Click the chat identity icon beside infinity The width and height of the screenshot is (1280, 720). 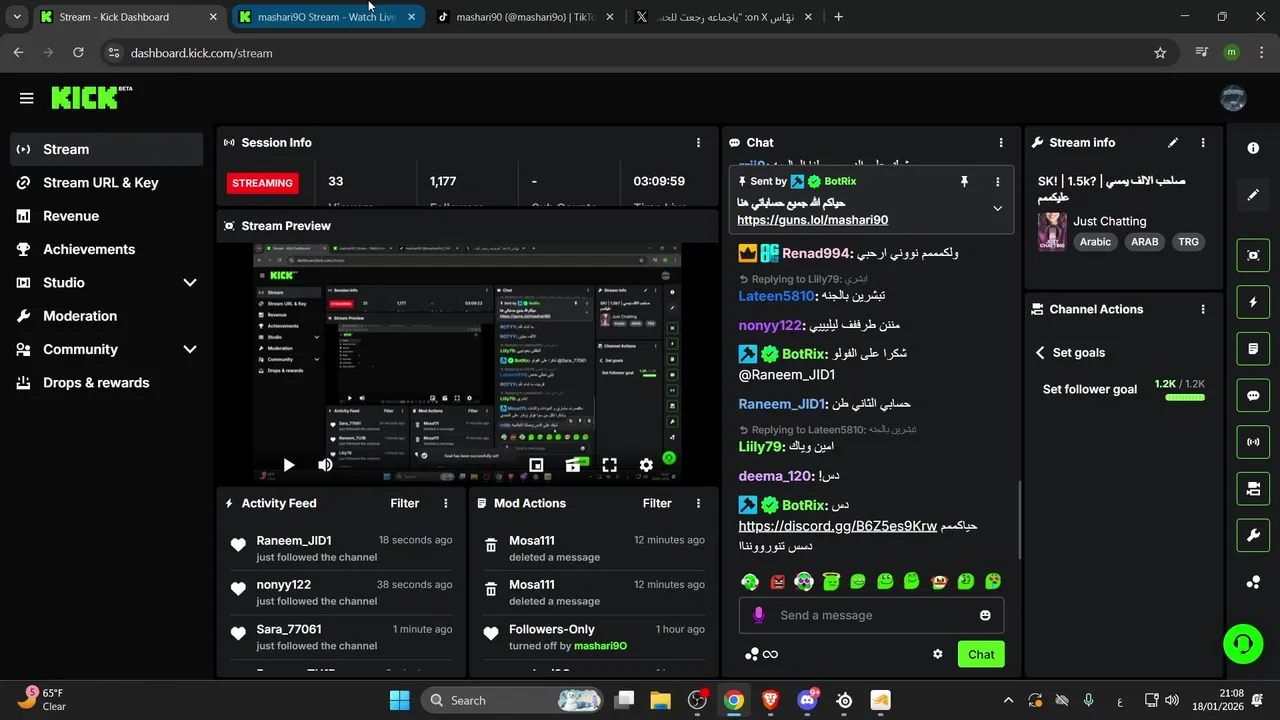pos(752,654)
